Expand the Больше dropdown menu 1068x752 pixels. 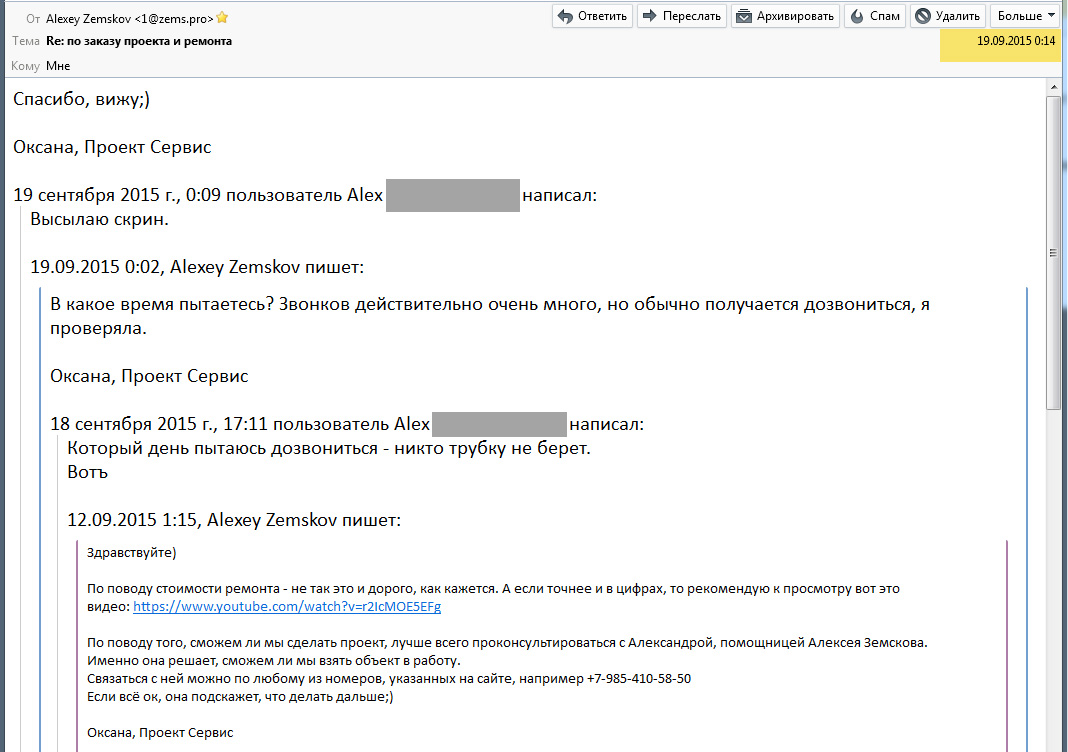tap(1026, 16)
